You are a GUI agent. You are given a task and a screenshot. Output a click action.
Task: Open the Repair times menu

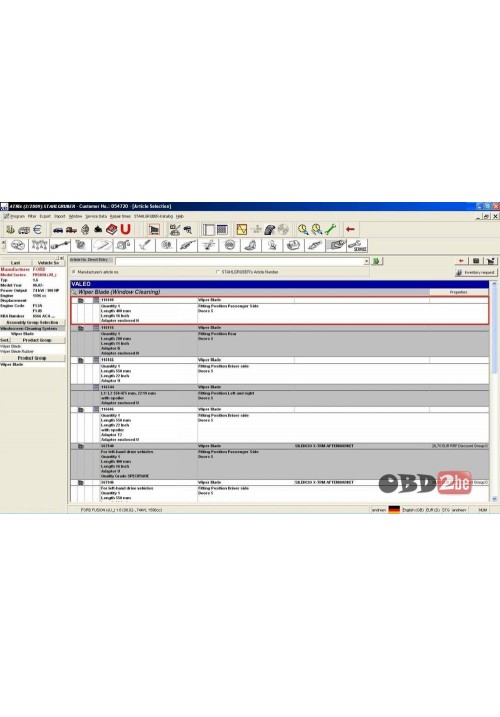coord(120,216)
